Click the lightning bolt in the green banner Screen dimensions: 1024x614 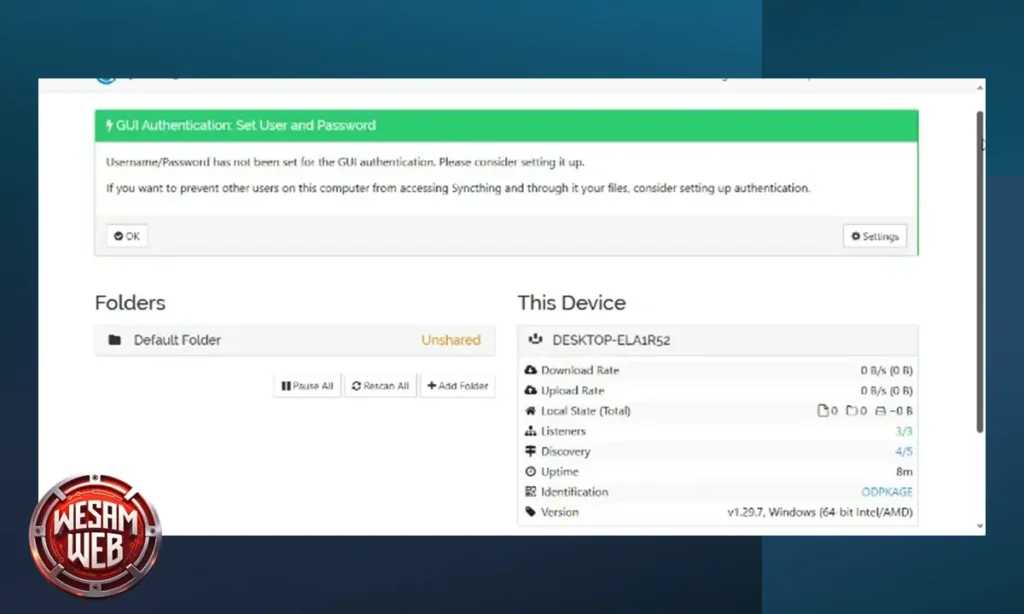pos(108,125)
